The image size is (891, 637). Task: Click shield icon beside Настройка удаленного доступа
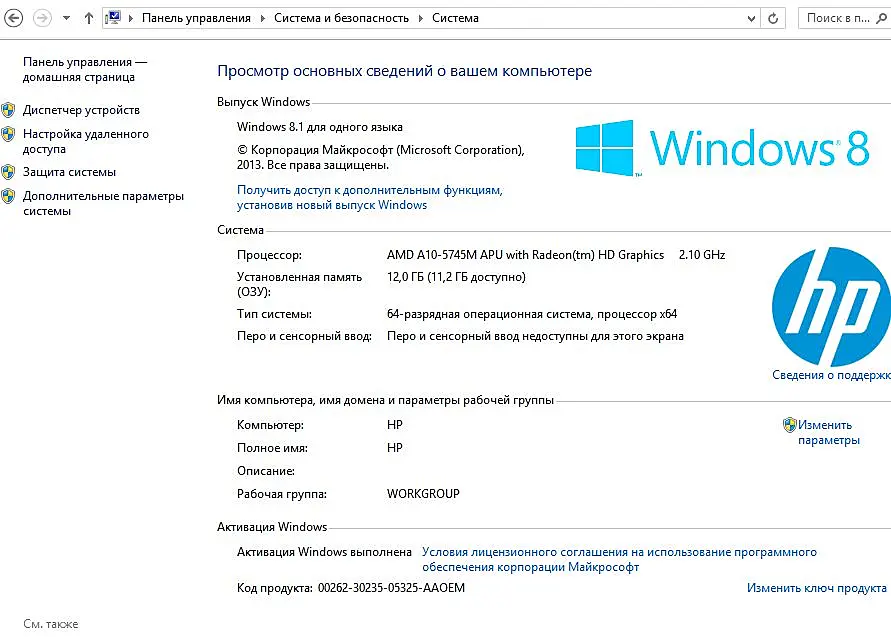pos(8,134)
